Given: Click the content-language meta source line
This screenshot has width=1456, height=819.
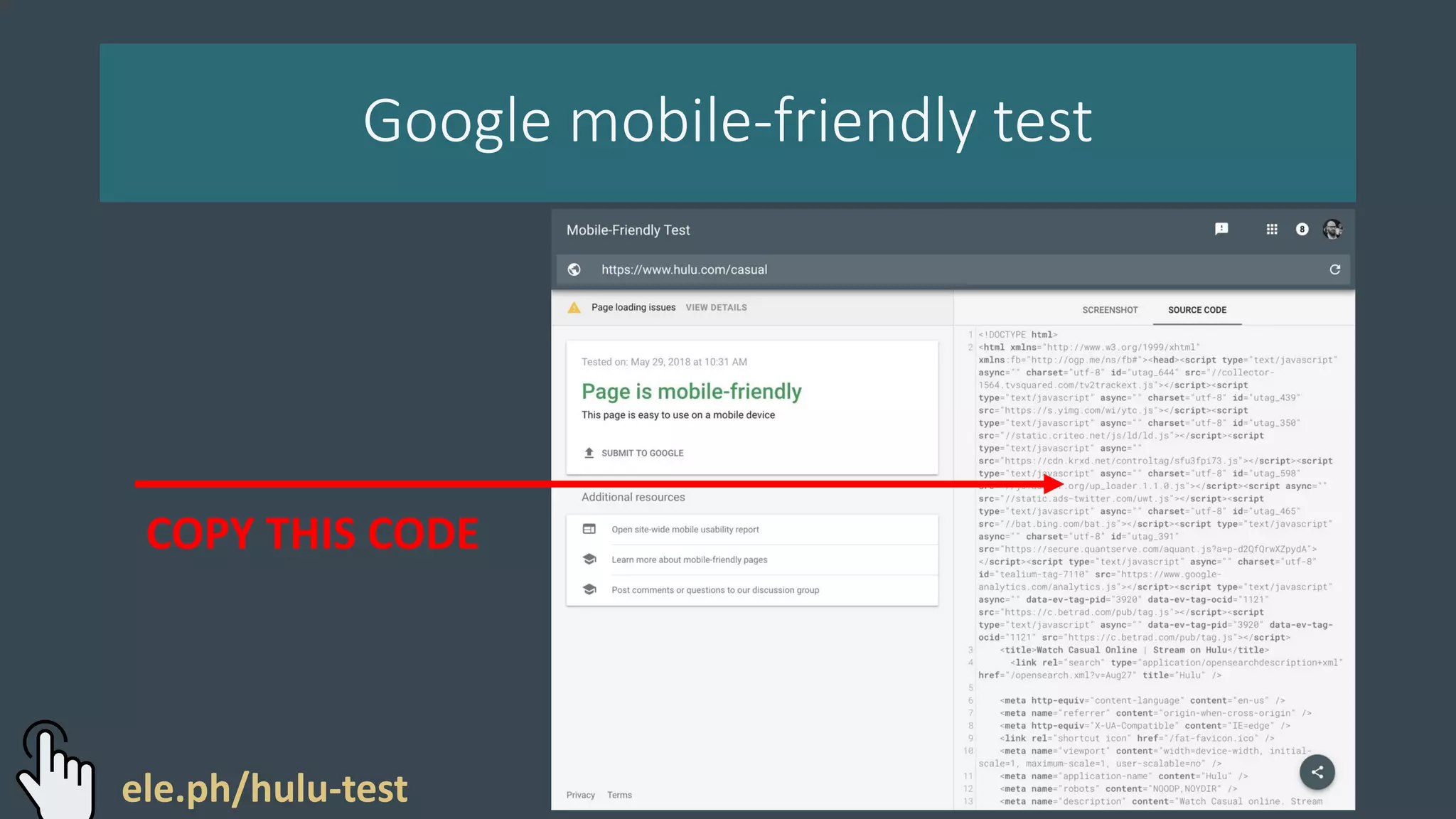Looking at the screenshot, I should tap(1142, 701).
